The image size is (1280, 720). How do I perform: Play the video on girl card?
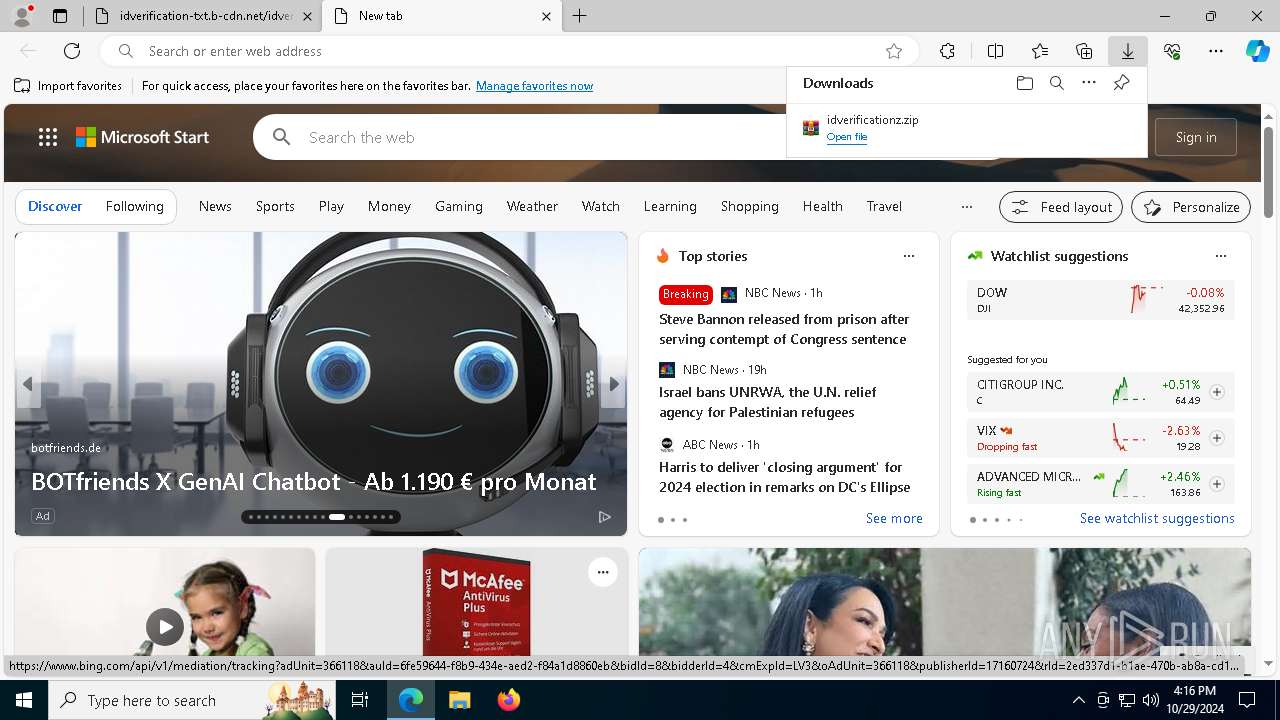click(165, 627)
